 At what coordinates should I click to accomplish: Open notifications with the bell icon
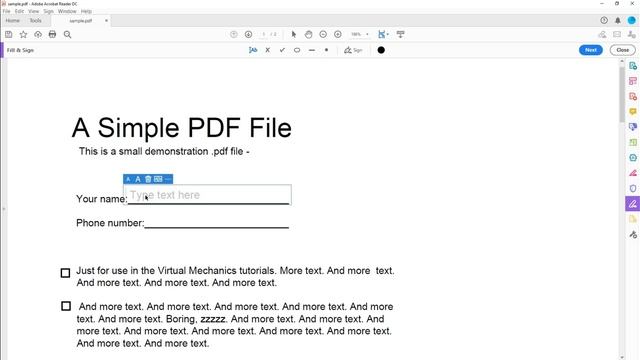click(618, 20)
